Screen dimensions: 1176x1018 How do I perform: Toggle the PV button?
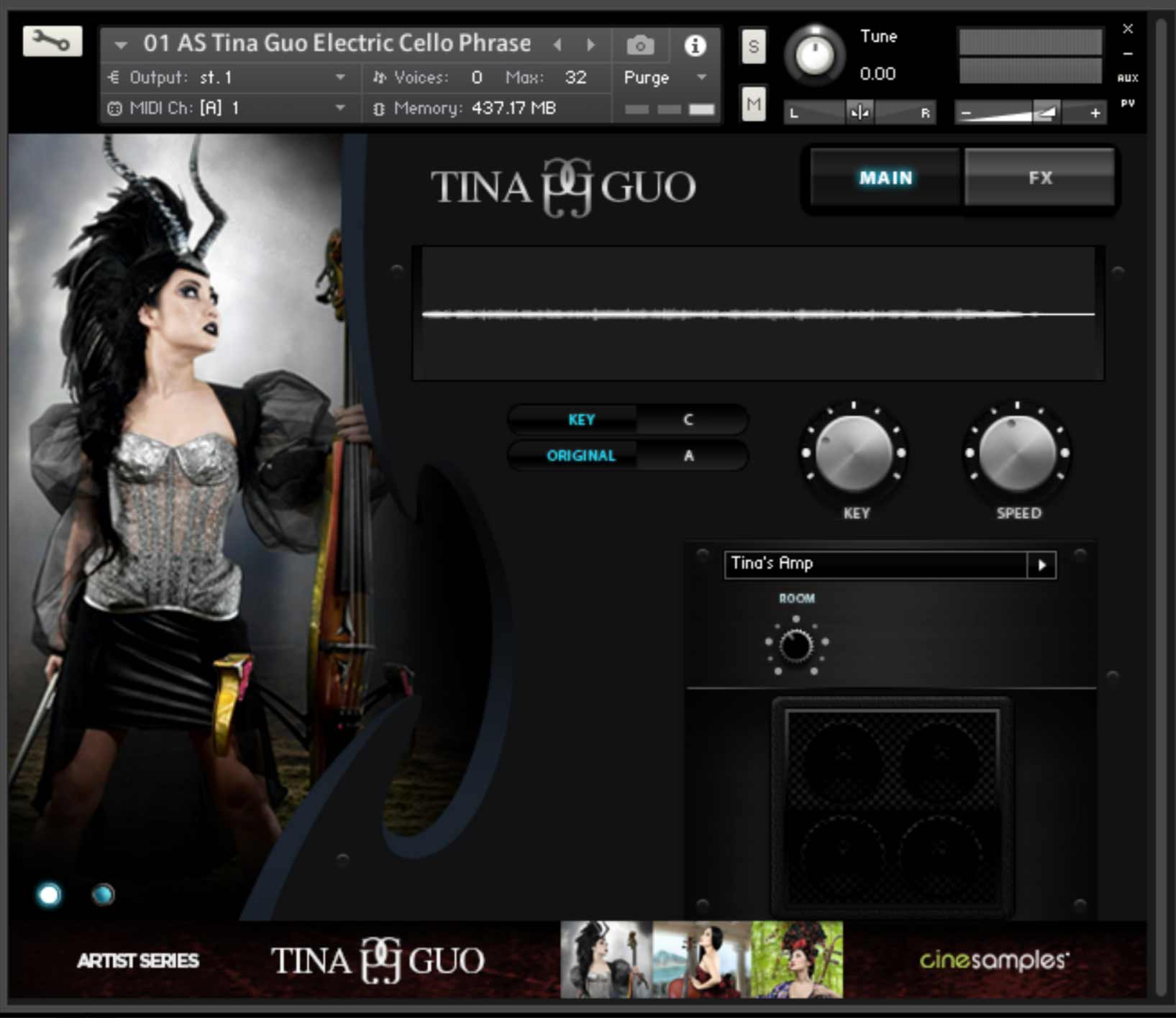click(1127, 104)
